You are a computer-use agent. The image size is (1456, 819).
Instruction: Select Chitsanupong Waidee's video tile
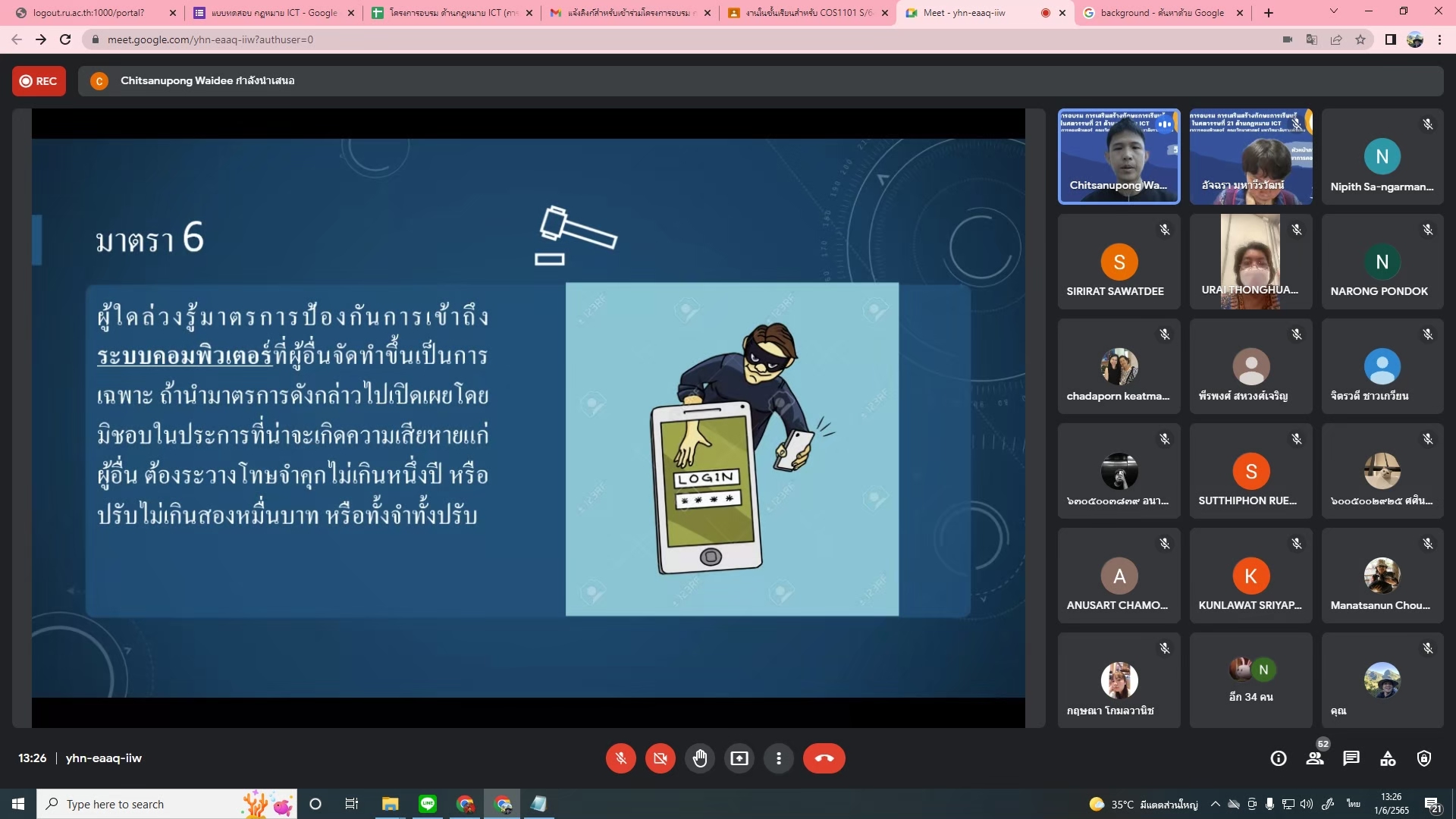pyautogui.click(x=1119, y=157)
